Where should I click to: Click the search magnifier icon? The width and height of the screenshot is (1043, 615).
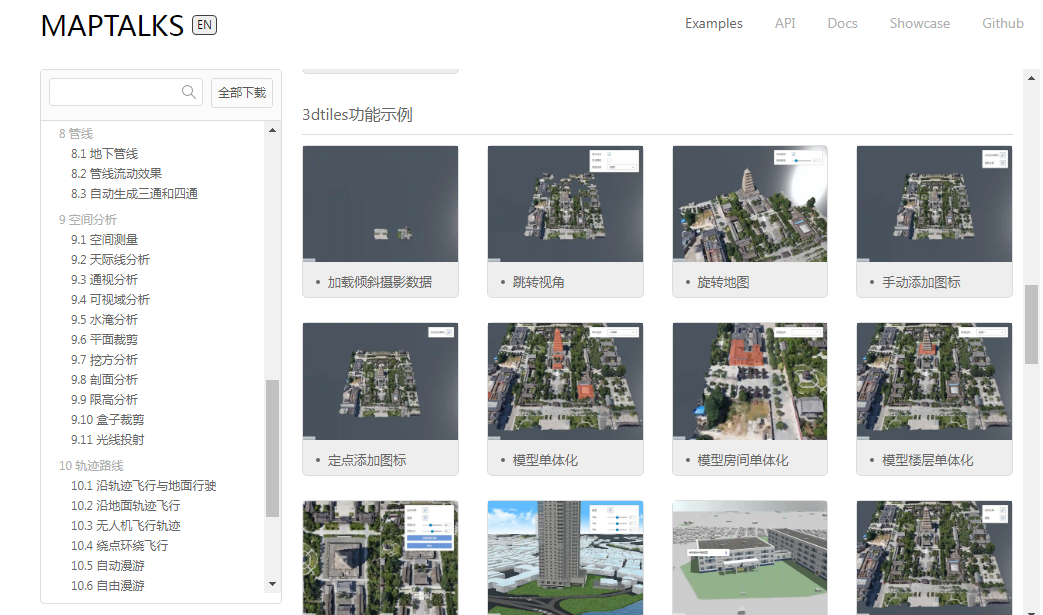click(189, 92)
